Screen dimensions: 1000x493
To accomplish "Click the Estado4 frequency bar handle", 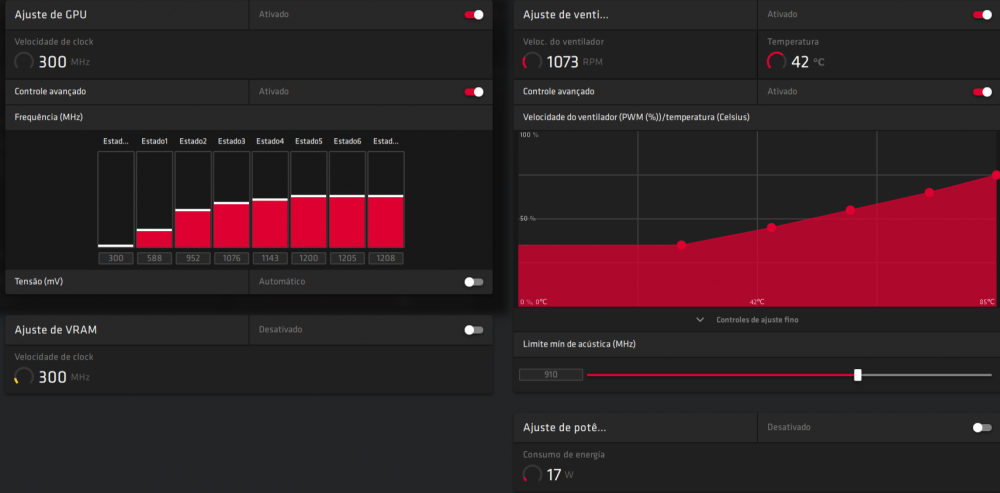I will point(270,200).
